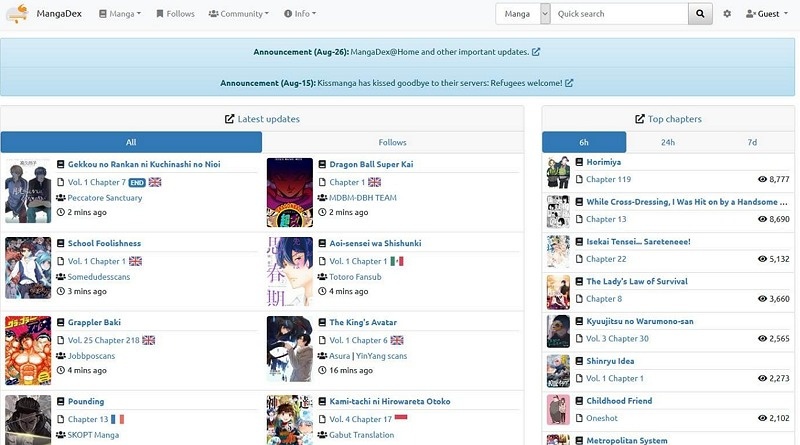Click the British flag for School Foolishness
Viewport: 800px width, 445px height.
click(135, 261)
